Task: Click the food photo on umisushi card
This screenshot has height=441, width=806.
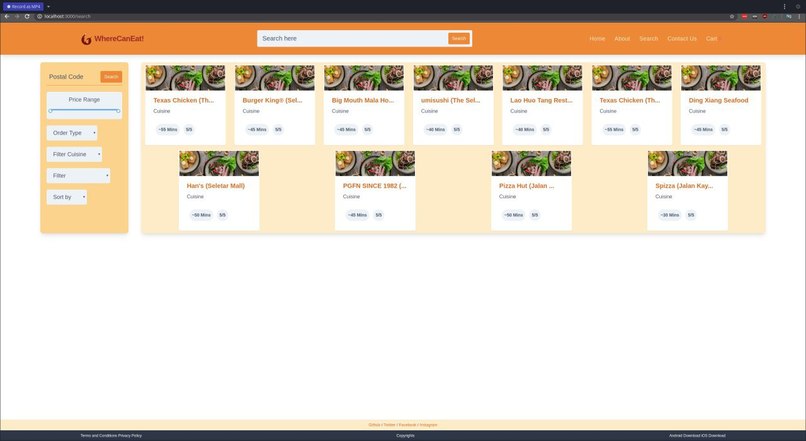Action: 453,78
